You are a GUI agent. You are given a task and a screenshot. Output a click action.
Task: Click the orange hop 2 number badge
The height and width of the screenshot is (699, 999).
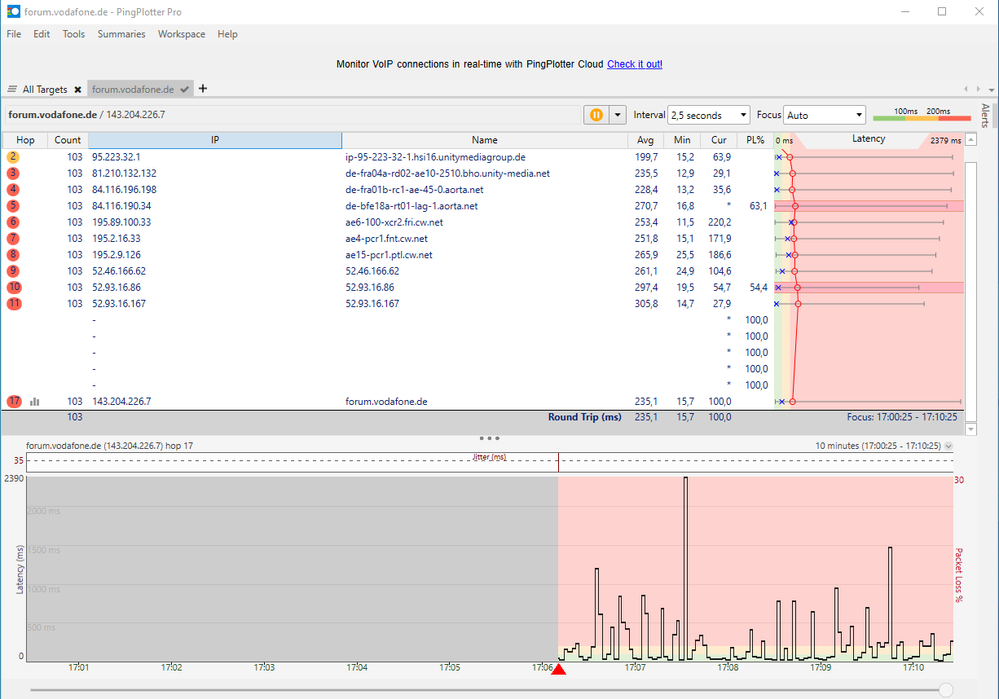point(13,157)
